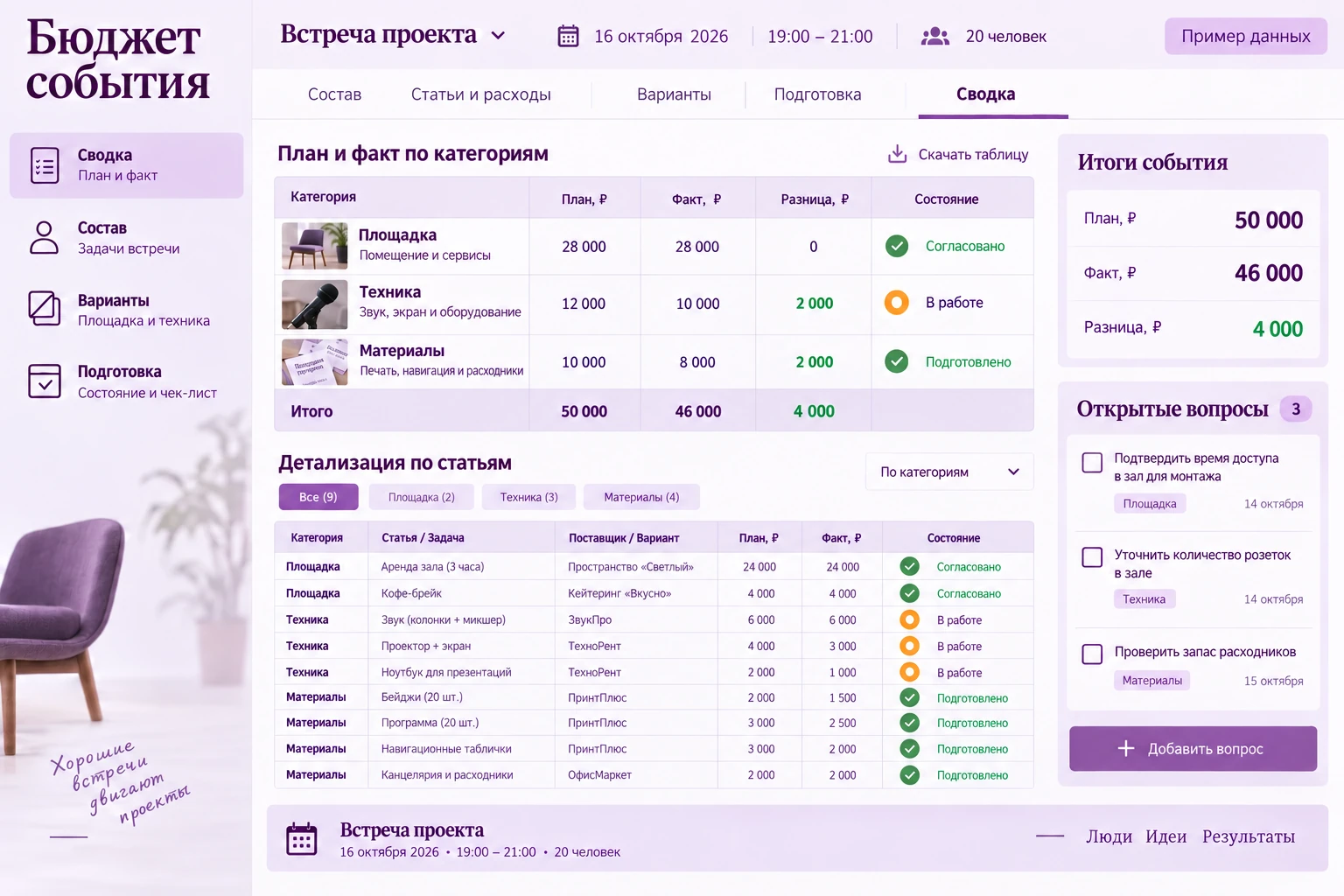This screenshot has height=896, width=1344.
Task: Filter details by Площадка (2)
Action: [422, 497]
